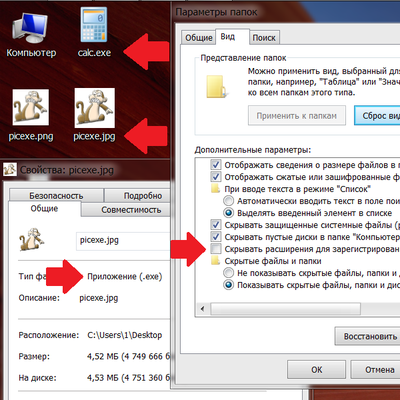Viewport: 400px width, 400px height.
Task: Click the folder icon in Представление папок
Action: pos(216,87)
